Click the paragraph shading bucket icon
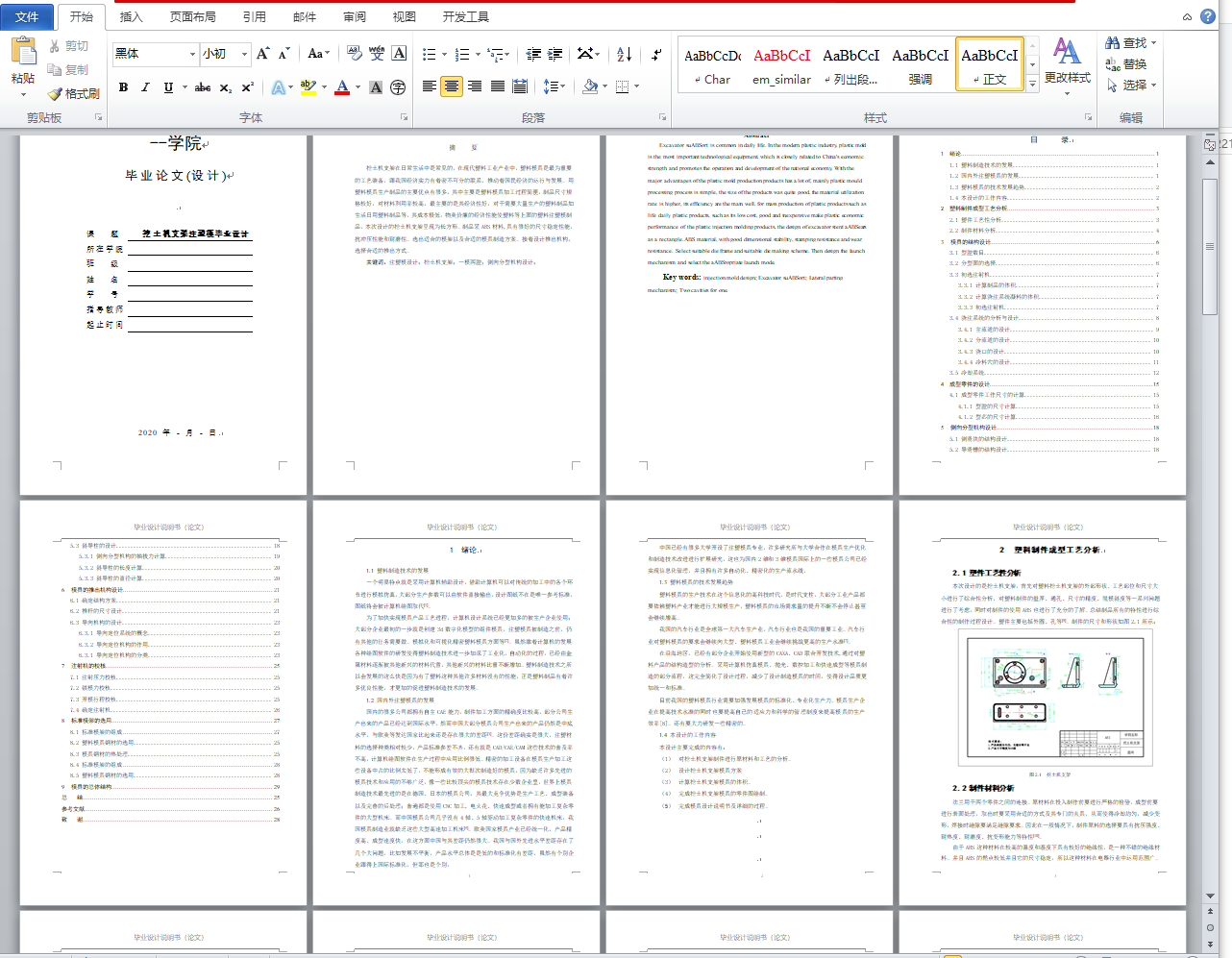 tap(590, 86)
